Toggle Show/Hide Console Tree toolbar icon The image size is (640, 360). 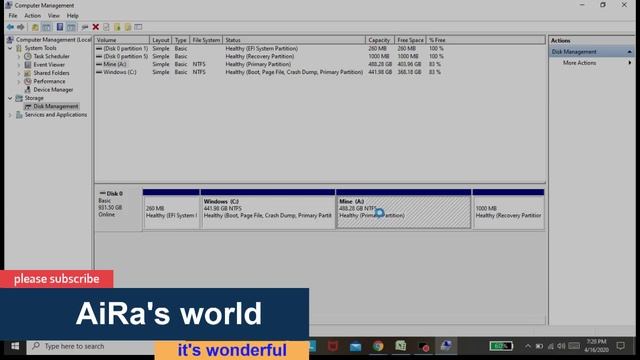[47, 27]
